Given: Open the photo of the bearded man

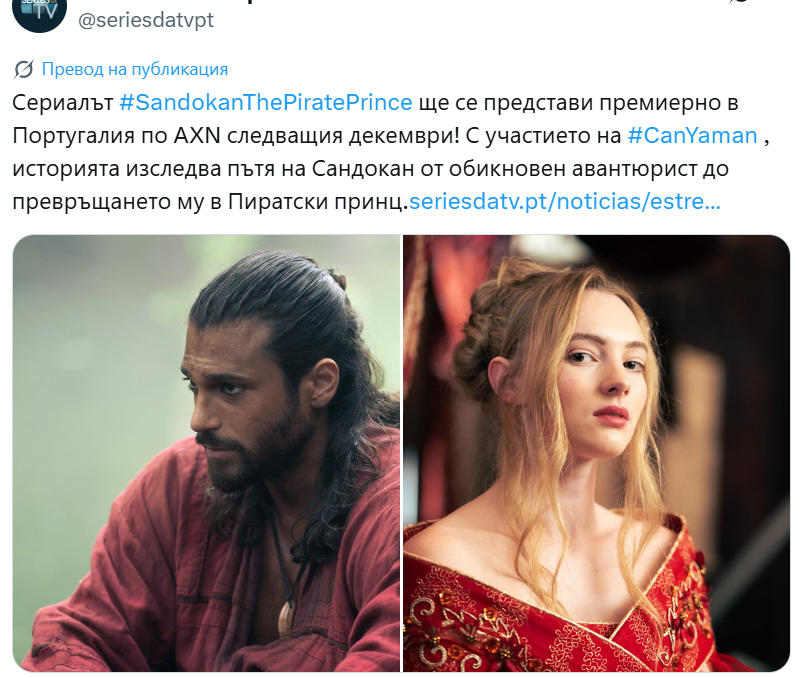Looking at the screenshot, I should click(x=206, y=453).
